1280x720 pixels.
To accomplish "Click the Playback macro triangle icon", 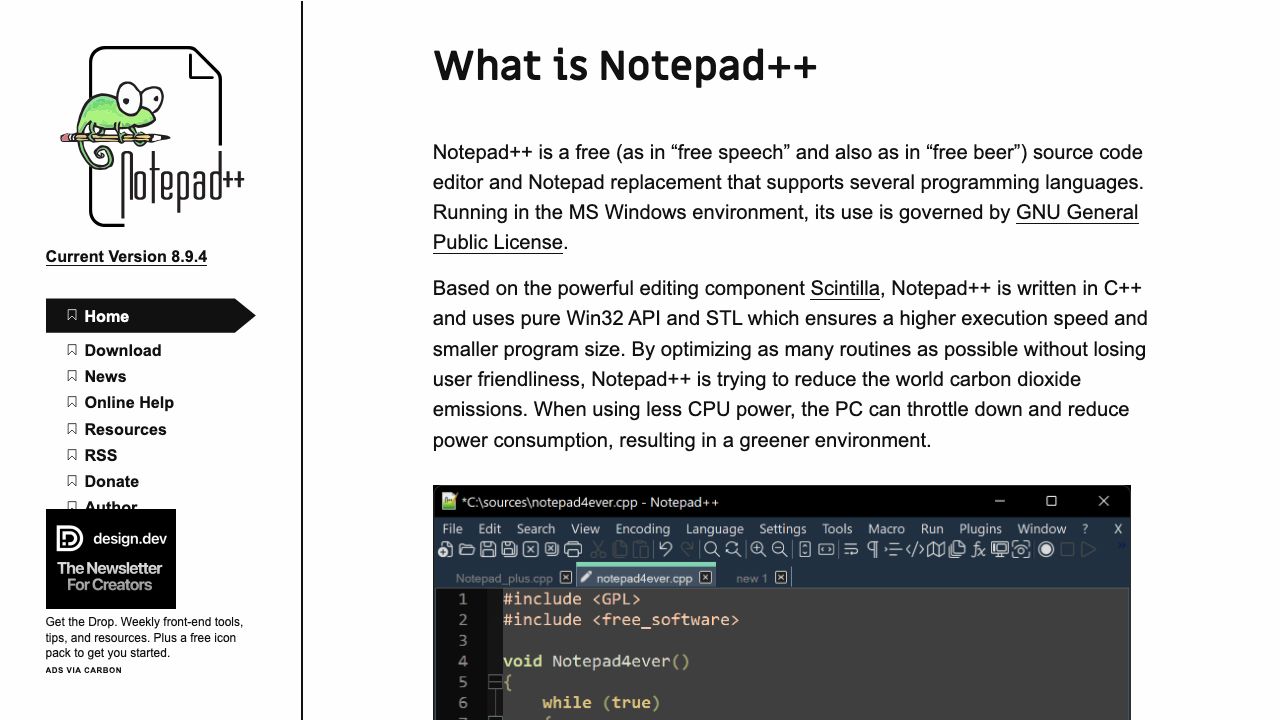I will [x=1088, y=549].
